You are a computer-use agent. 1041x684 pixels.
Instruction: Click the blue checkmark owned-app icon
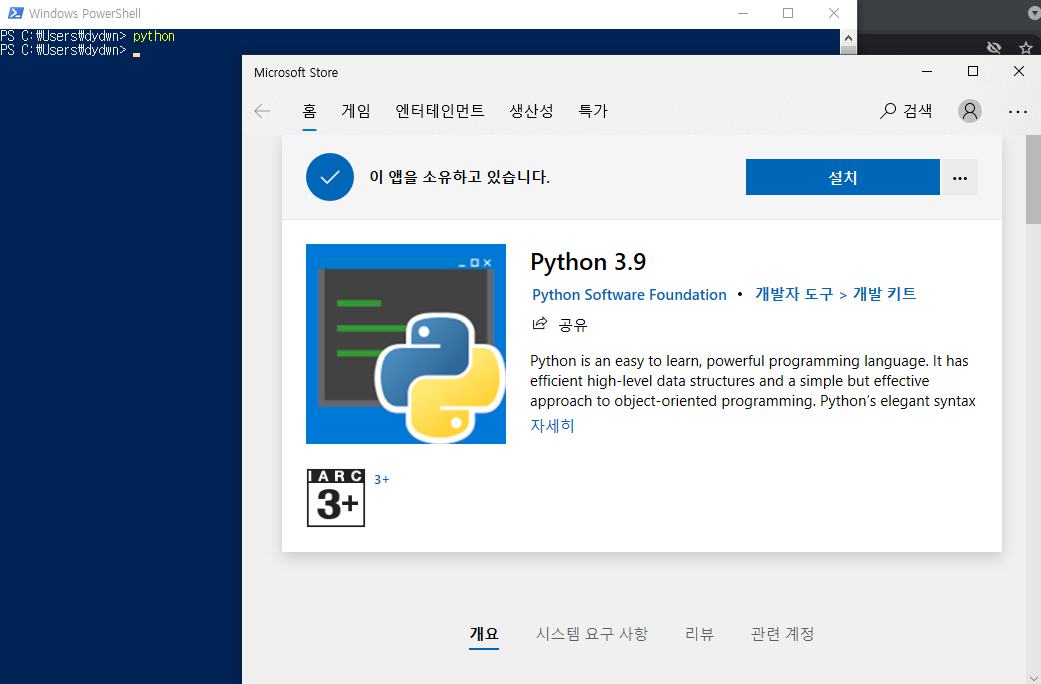click(x=330, y=177)
